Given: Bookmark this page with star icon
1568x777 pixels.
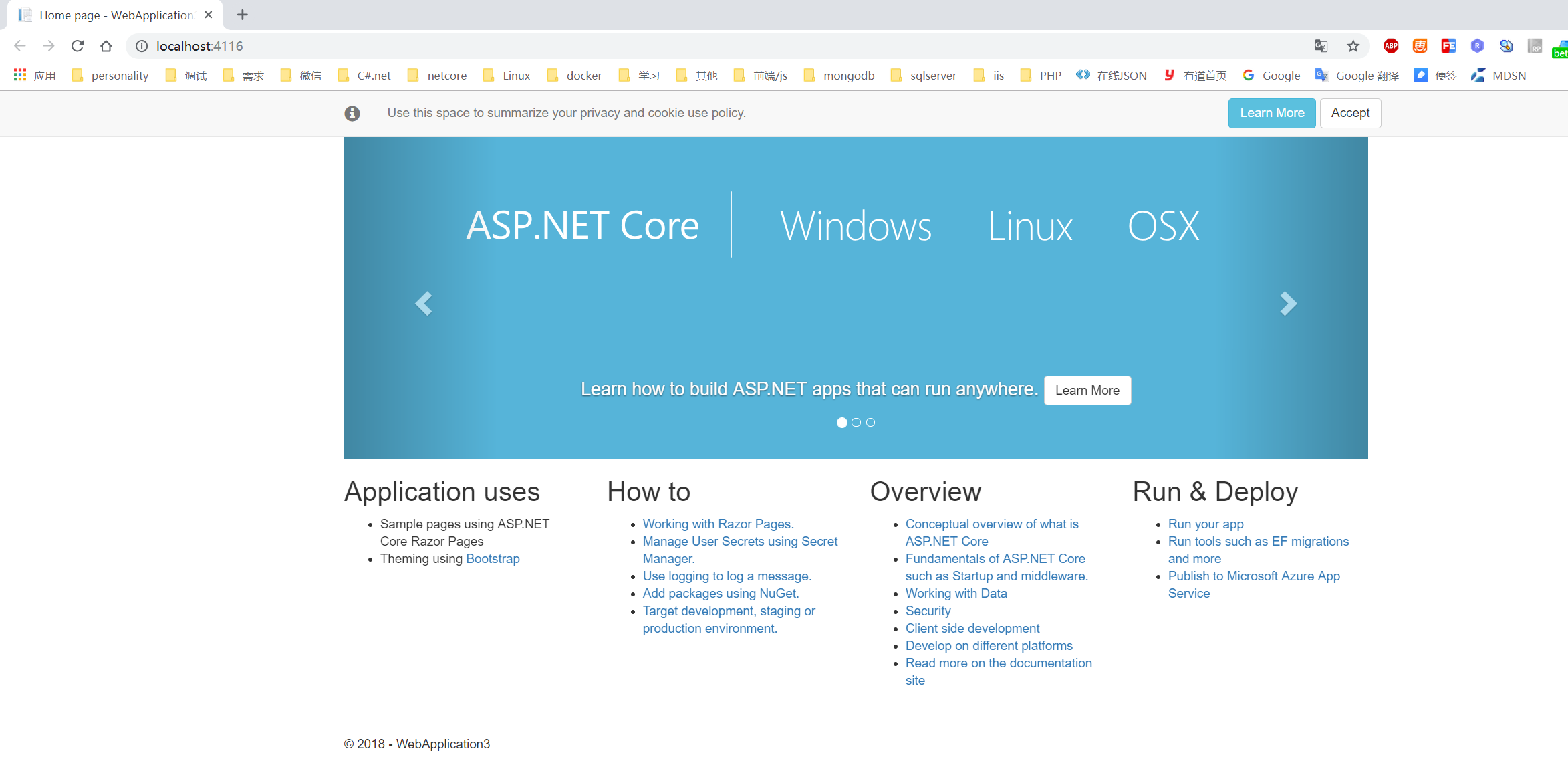Looking at the screenshot, I should click(1353, 46).
